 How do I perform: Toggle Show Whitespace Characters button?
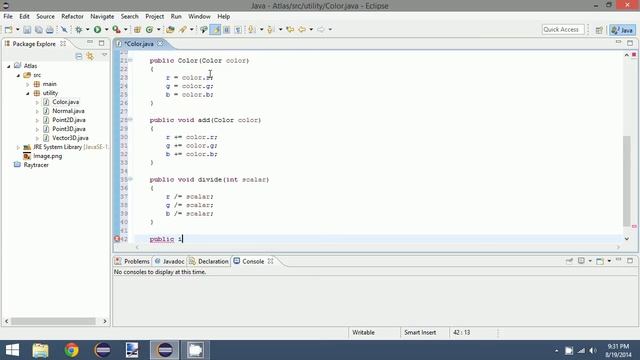[x=238, y=29]
